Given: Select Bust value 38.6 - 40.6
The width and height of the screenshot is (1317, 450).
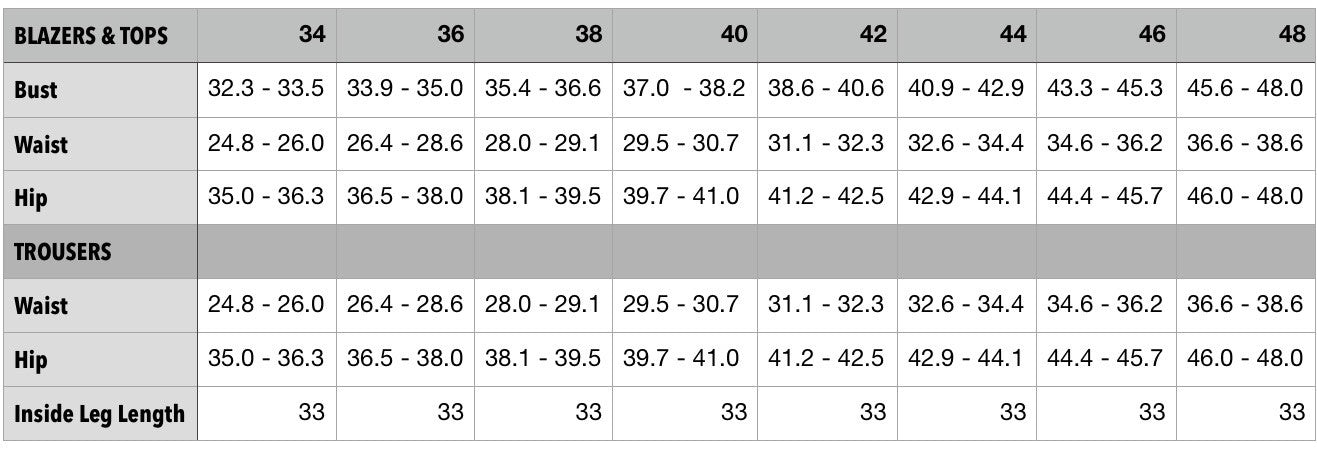Looking at the screenshot, I should pyautogui.click(x=826, y=89).
